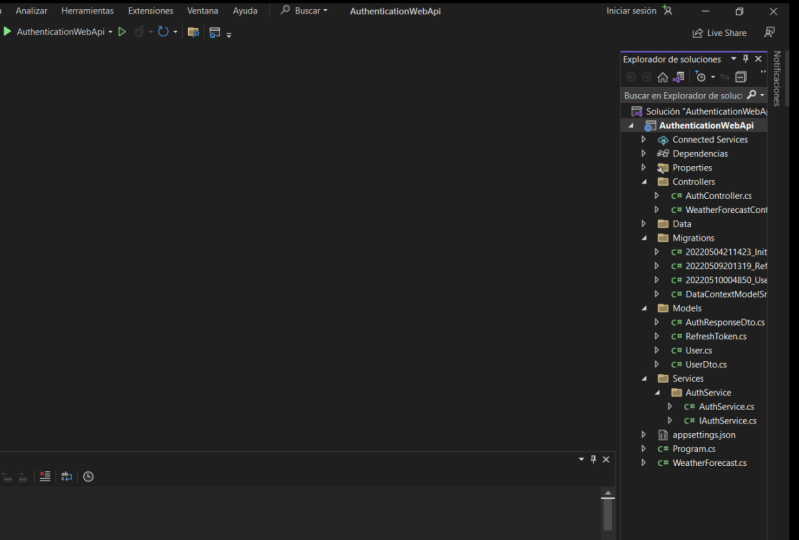Open the folder search icon in toolbar

193,32
